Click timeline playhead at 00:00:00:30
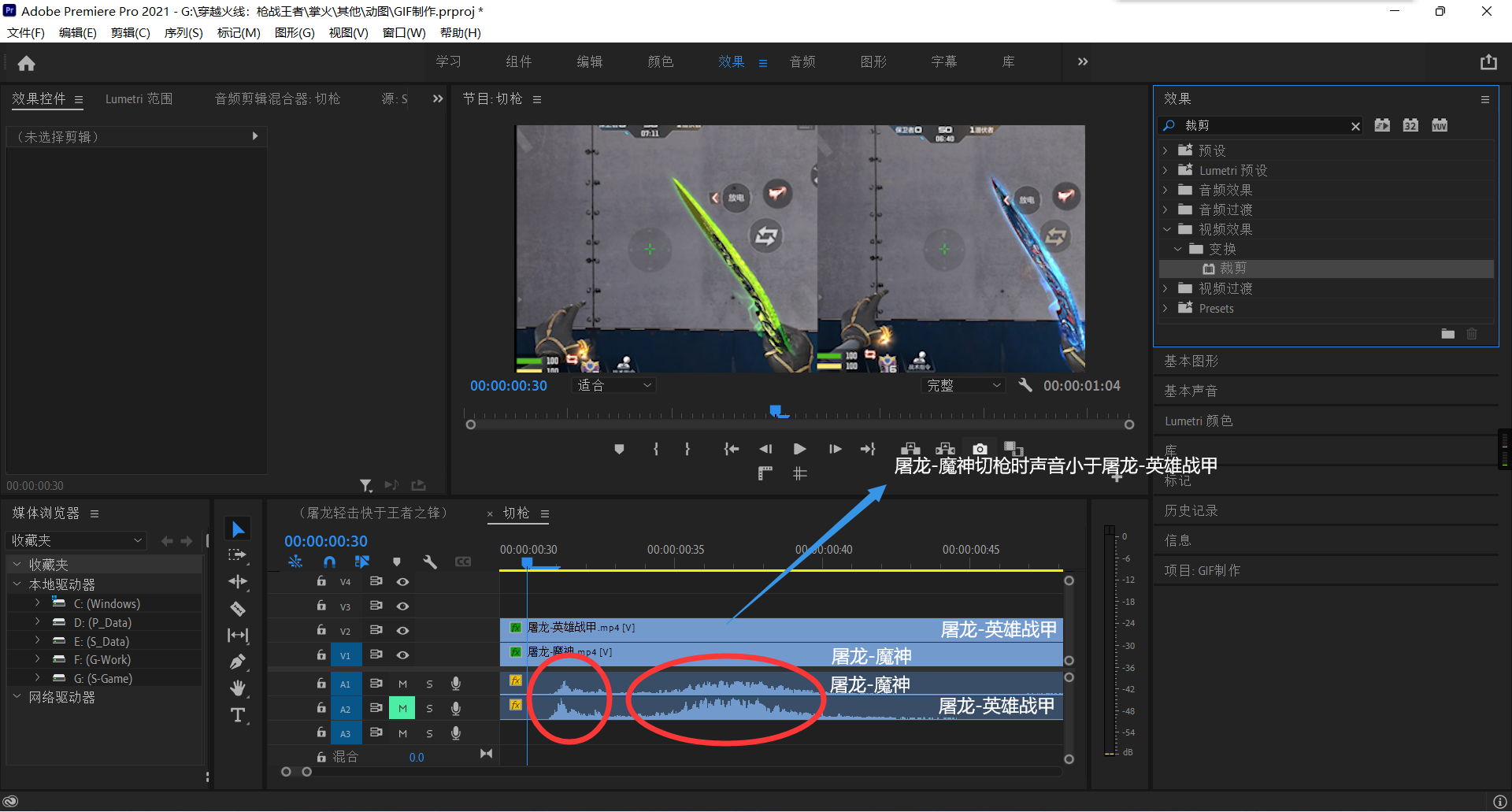 [x=527, y=563]
